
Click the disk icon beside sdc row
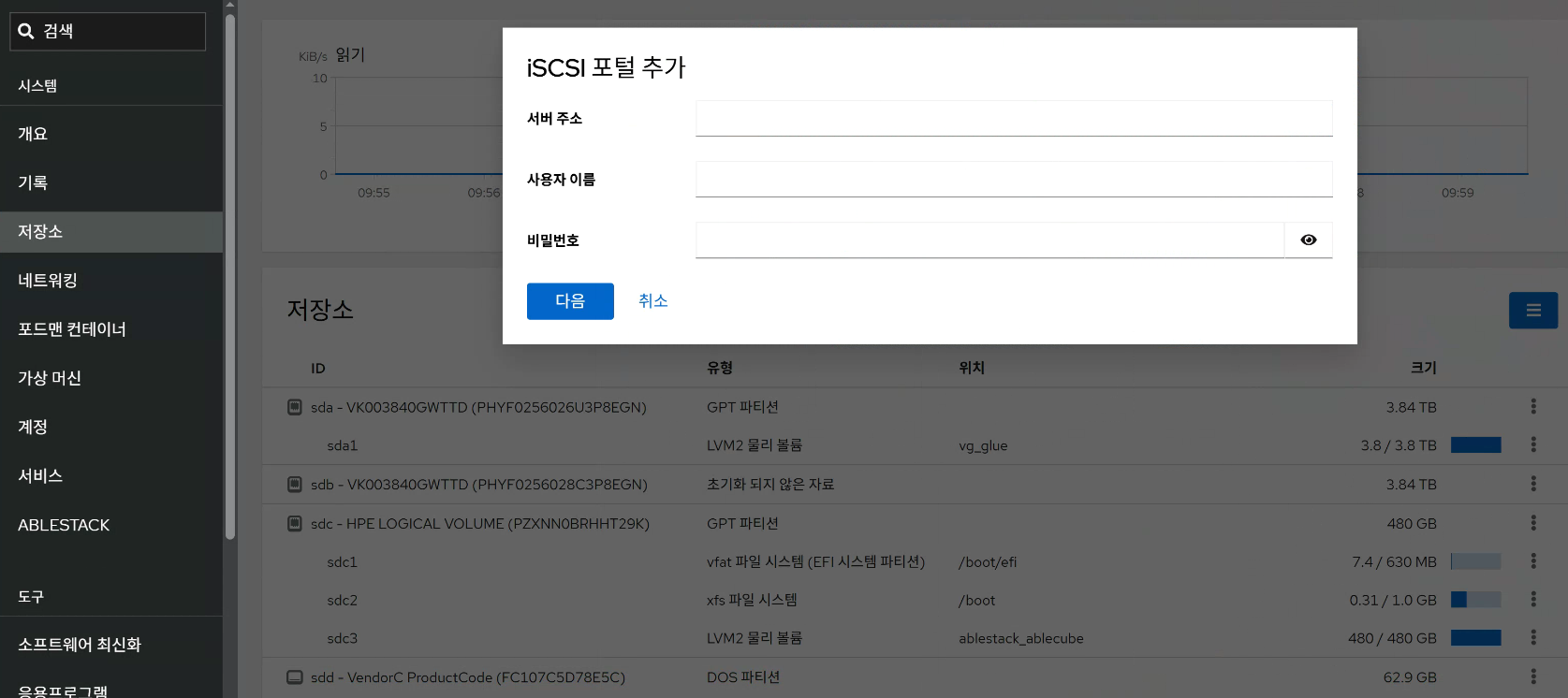(x=294, y=524)
